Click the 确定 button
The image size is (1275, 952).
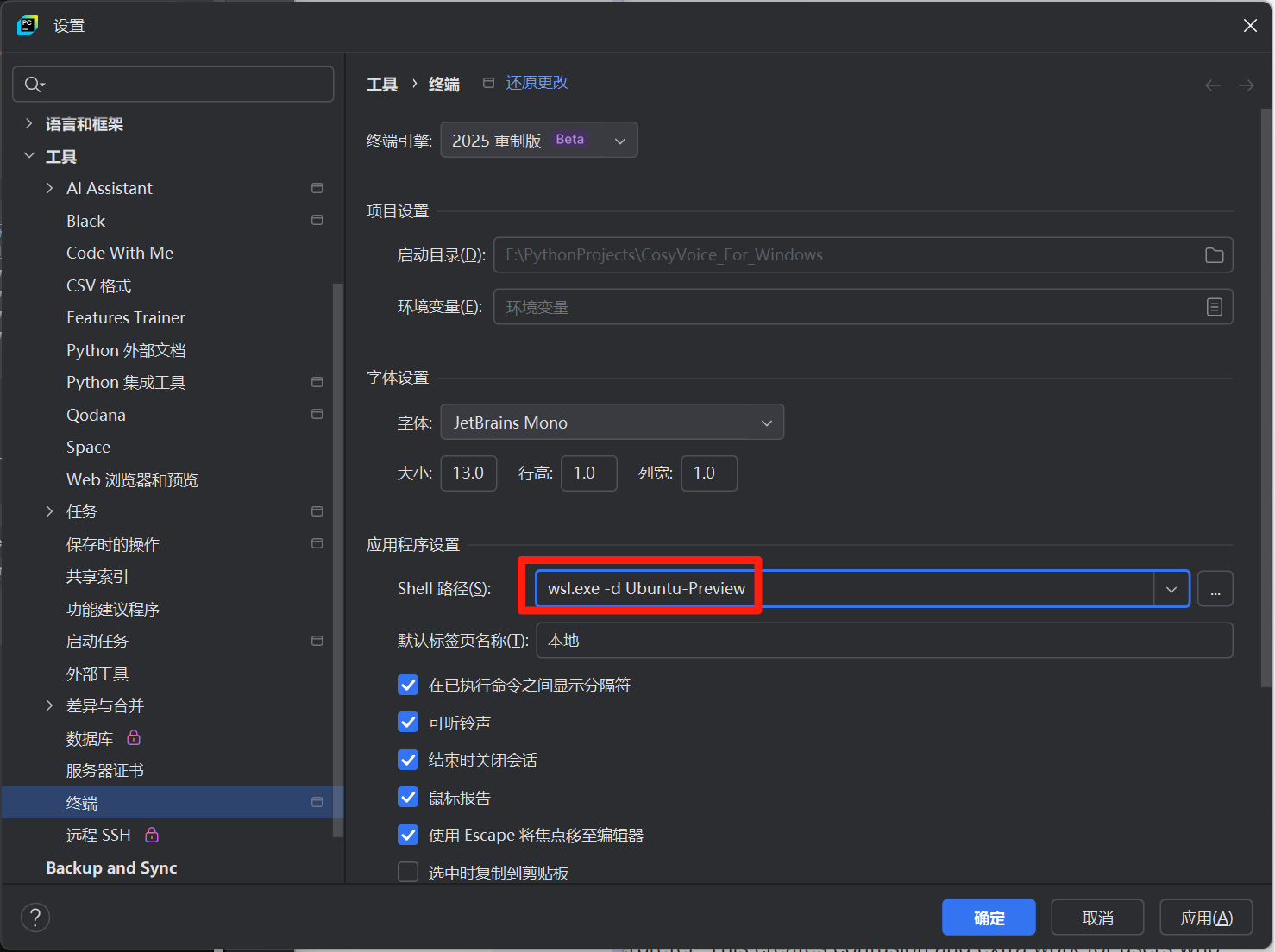coord(989,918)
